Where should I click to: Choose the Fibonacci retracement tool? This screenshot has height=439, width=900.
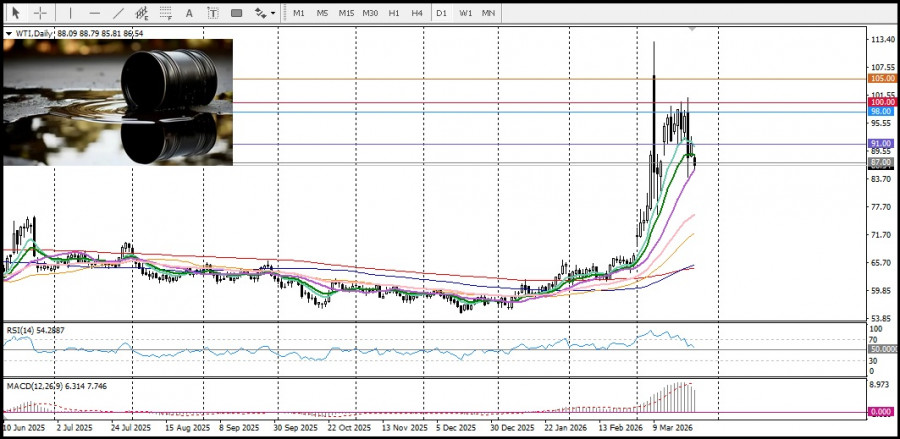tap(166, 13)
